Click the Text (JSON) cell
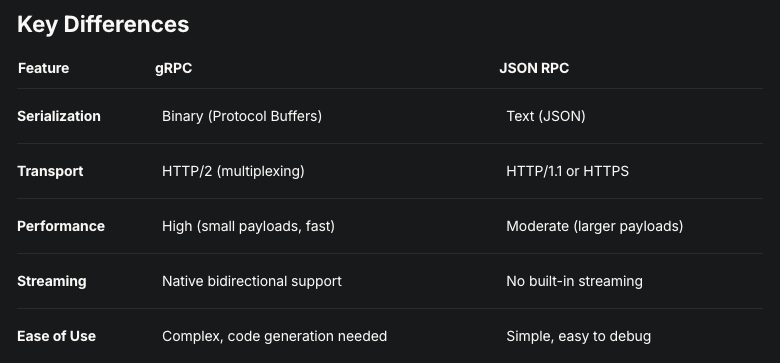Image resolution: width=780 pixels, height=363 pixels. pos(546,116)
